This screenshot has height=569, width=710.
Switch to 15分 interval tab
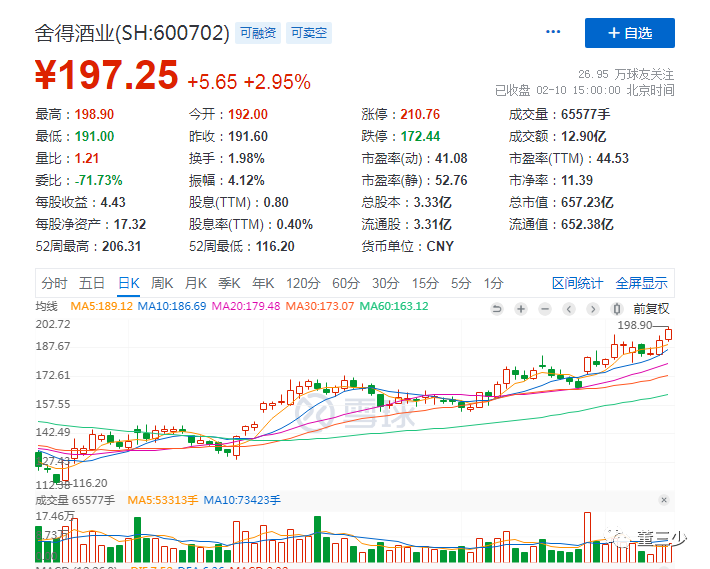(x=425, y=283)
